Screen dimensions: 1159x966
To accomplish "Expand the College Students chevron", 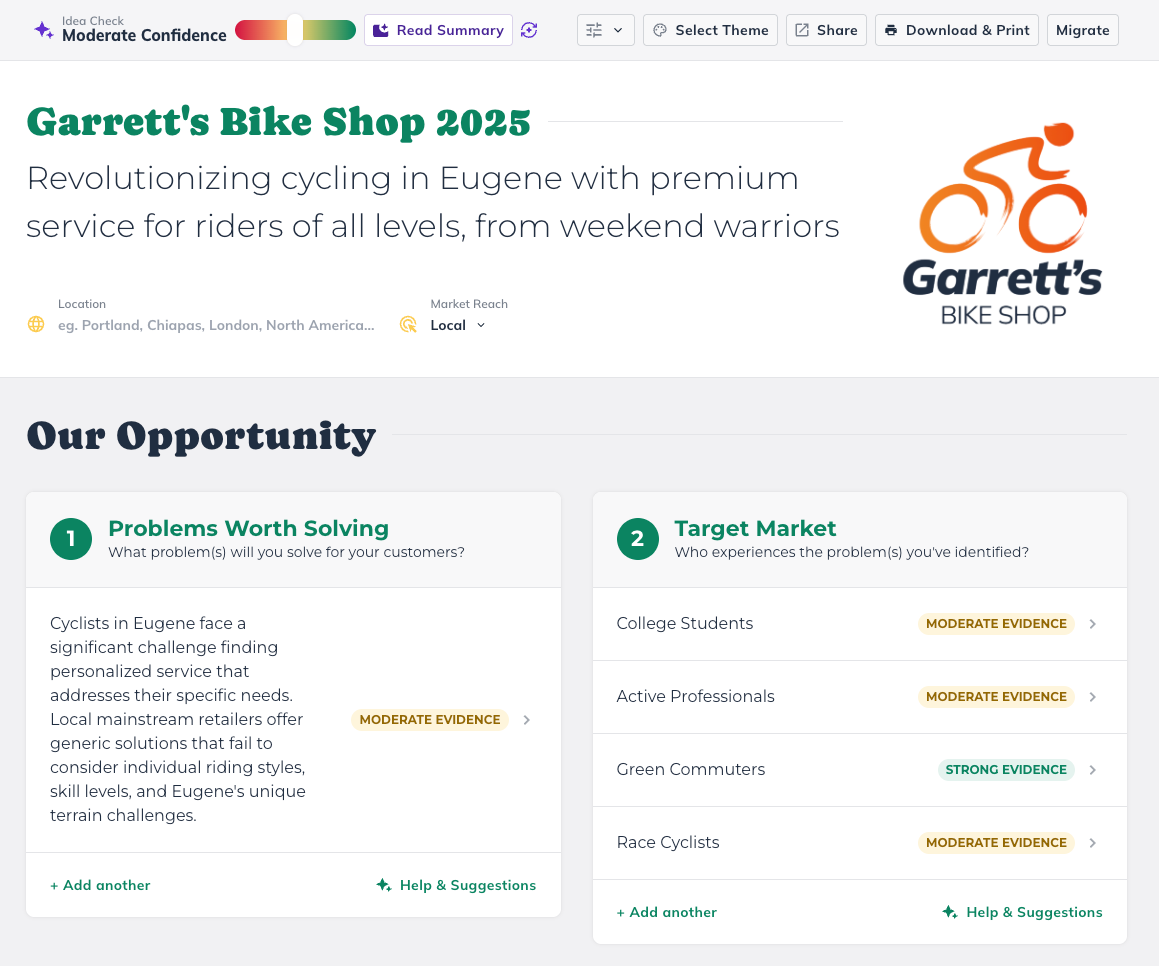I will (1092, 624).
